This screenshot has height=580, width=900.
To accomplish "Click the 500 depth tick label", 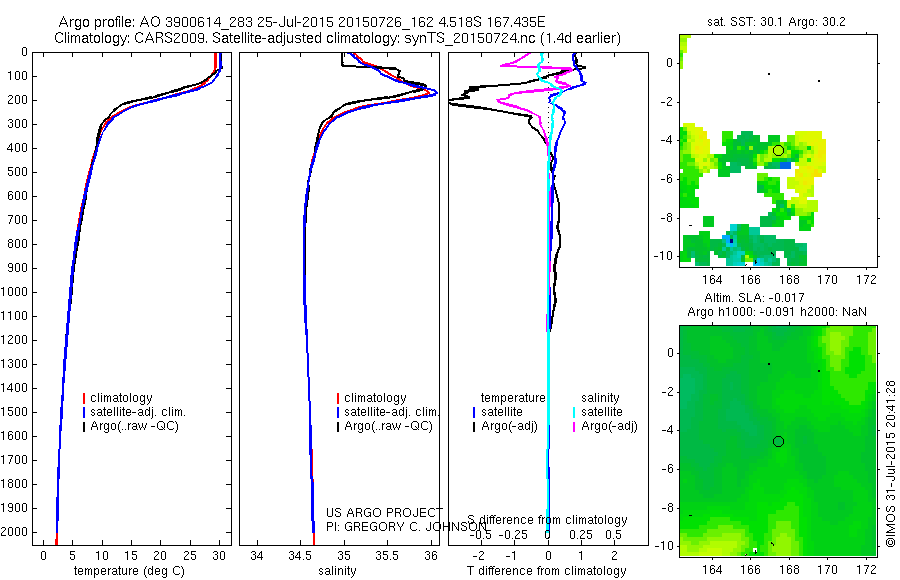I will pyautogui.click(x=17, y=172).
